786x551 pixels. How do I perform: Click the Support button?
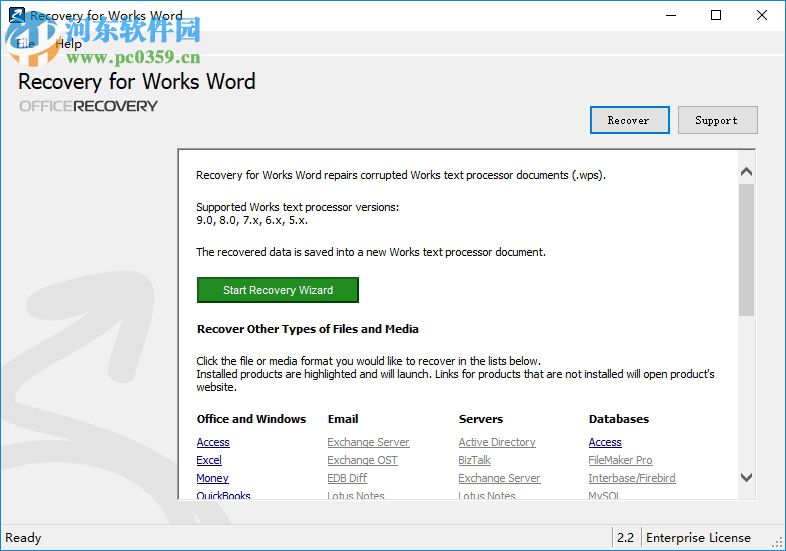[717, 120]
